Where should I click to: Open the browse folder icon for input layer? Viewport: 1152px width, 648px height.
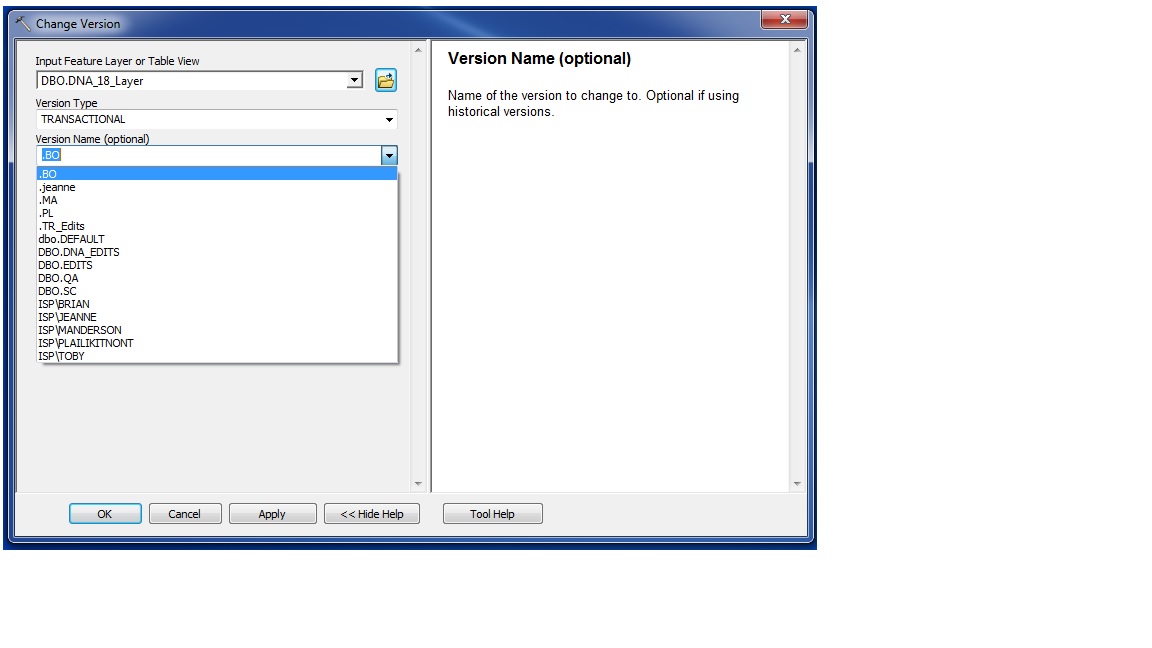(x=386, y=80)
